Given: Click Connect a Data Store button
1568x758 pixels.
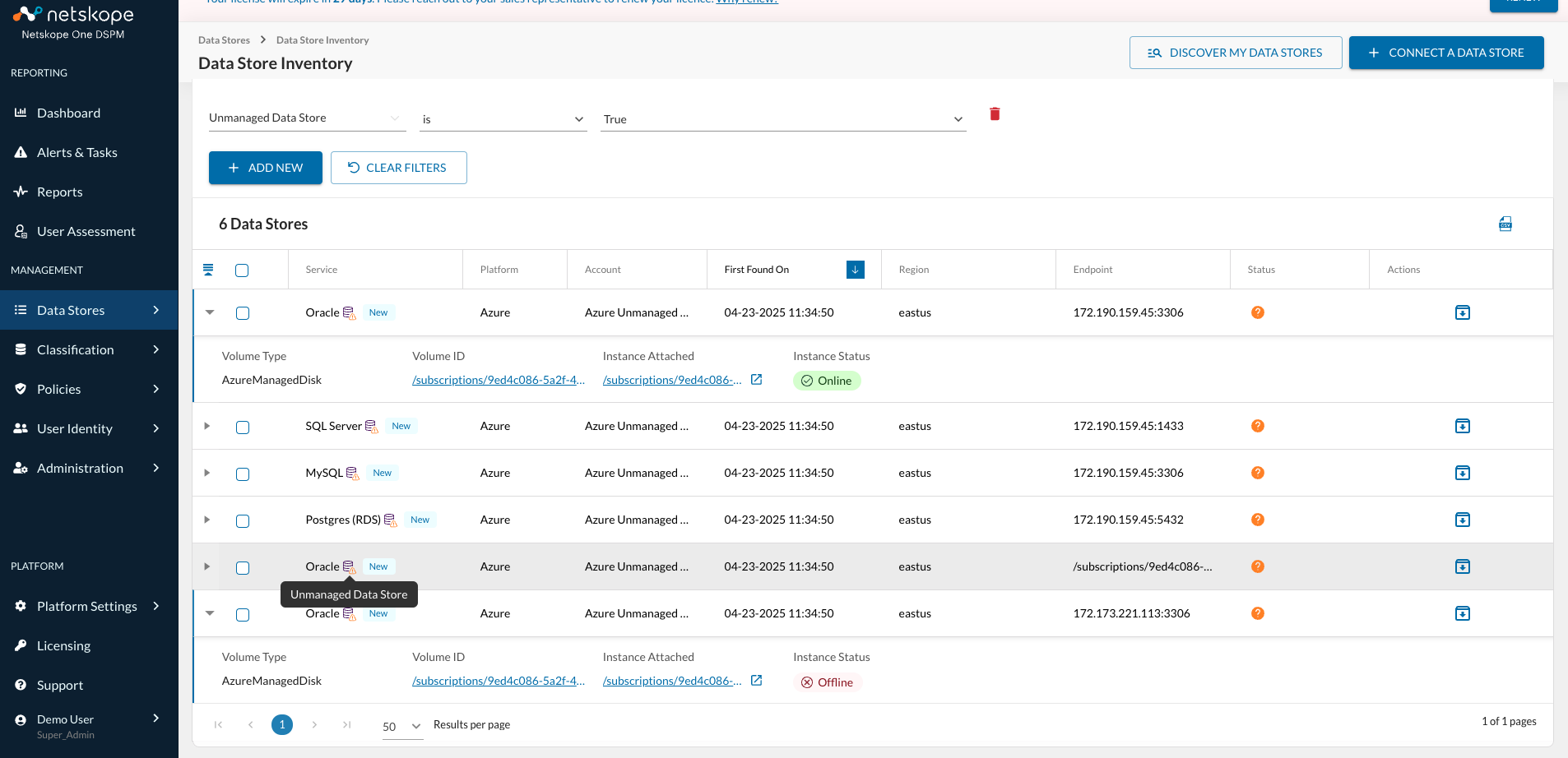Looking at the screenshot, I should tap(1446, 53).
